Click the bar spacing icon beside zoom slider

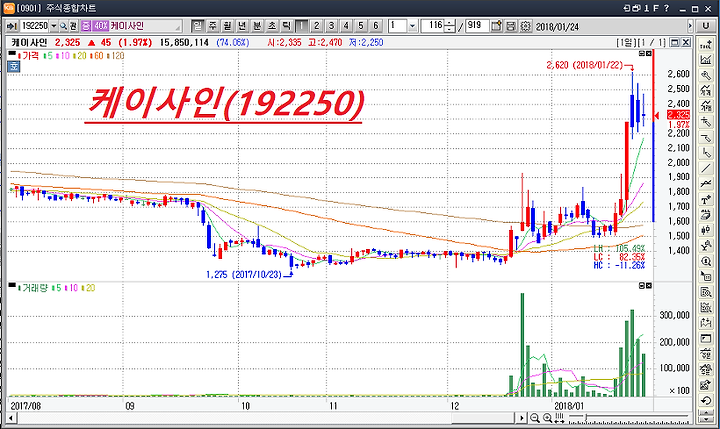pyautogui.click(x=559, y=418)
